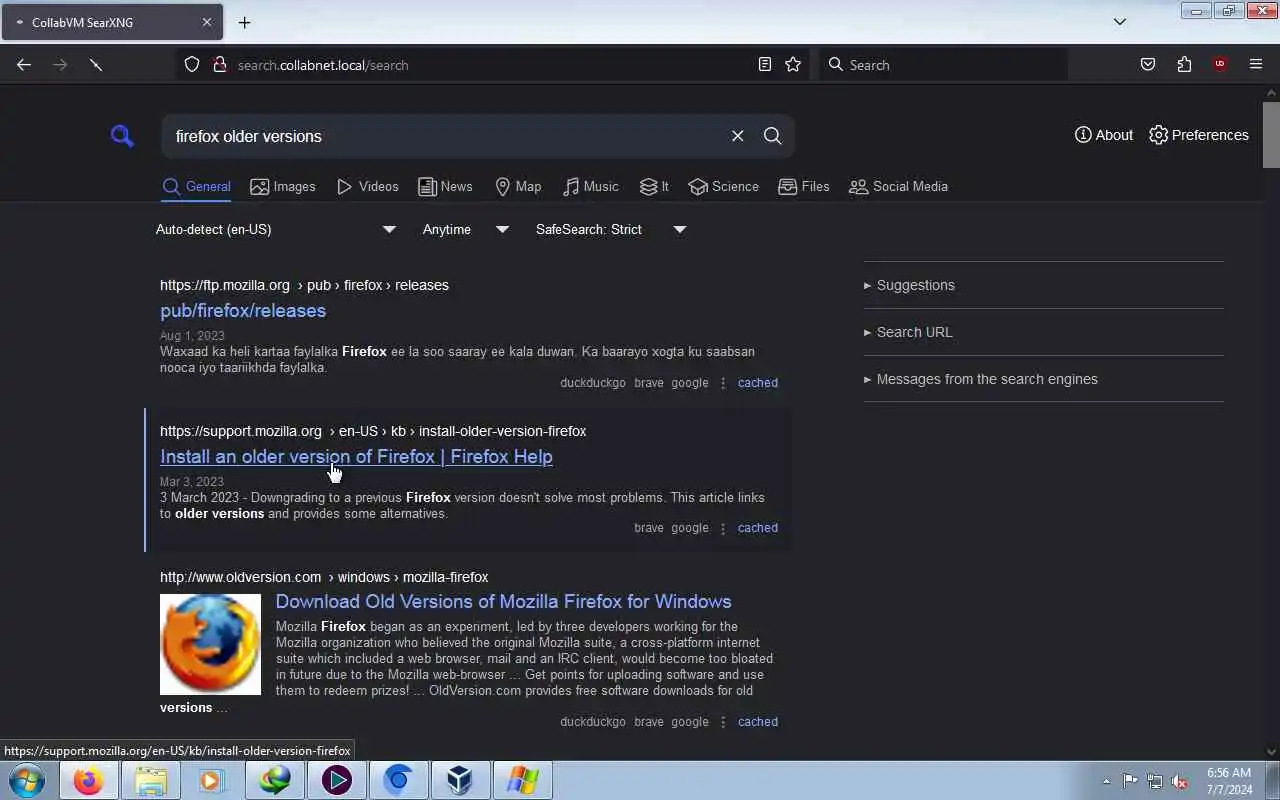
Task: Click the Firefox logo thumbnail
Action: (210, 644)
